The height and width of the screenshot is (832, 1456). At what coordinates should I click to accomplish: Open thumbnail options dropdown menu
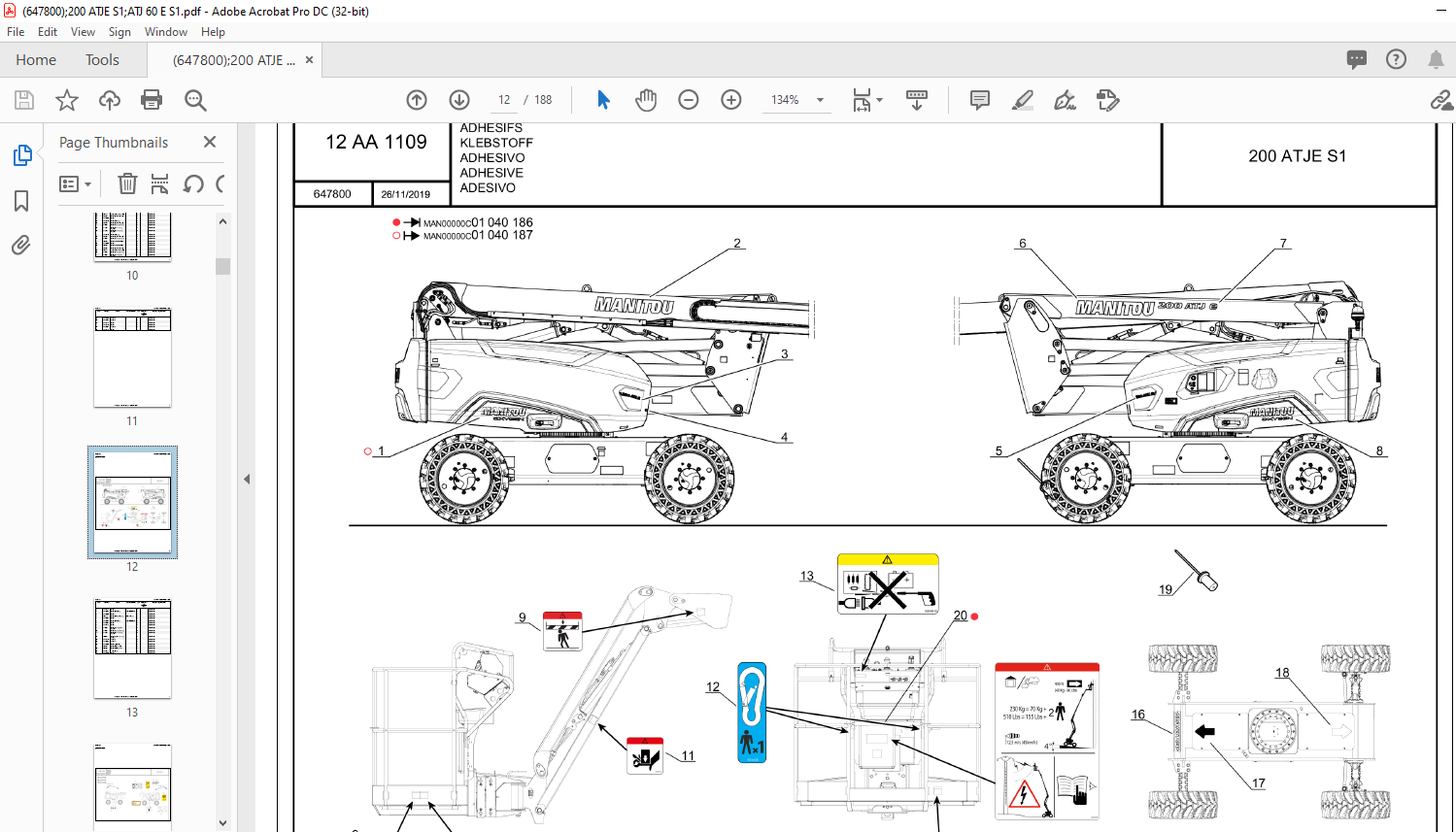click(x=75, y=183)
